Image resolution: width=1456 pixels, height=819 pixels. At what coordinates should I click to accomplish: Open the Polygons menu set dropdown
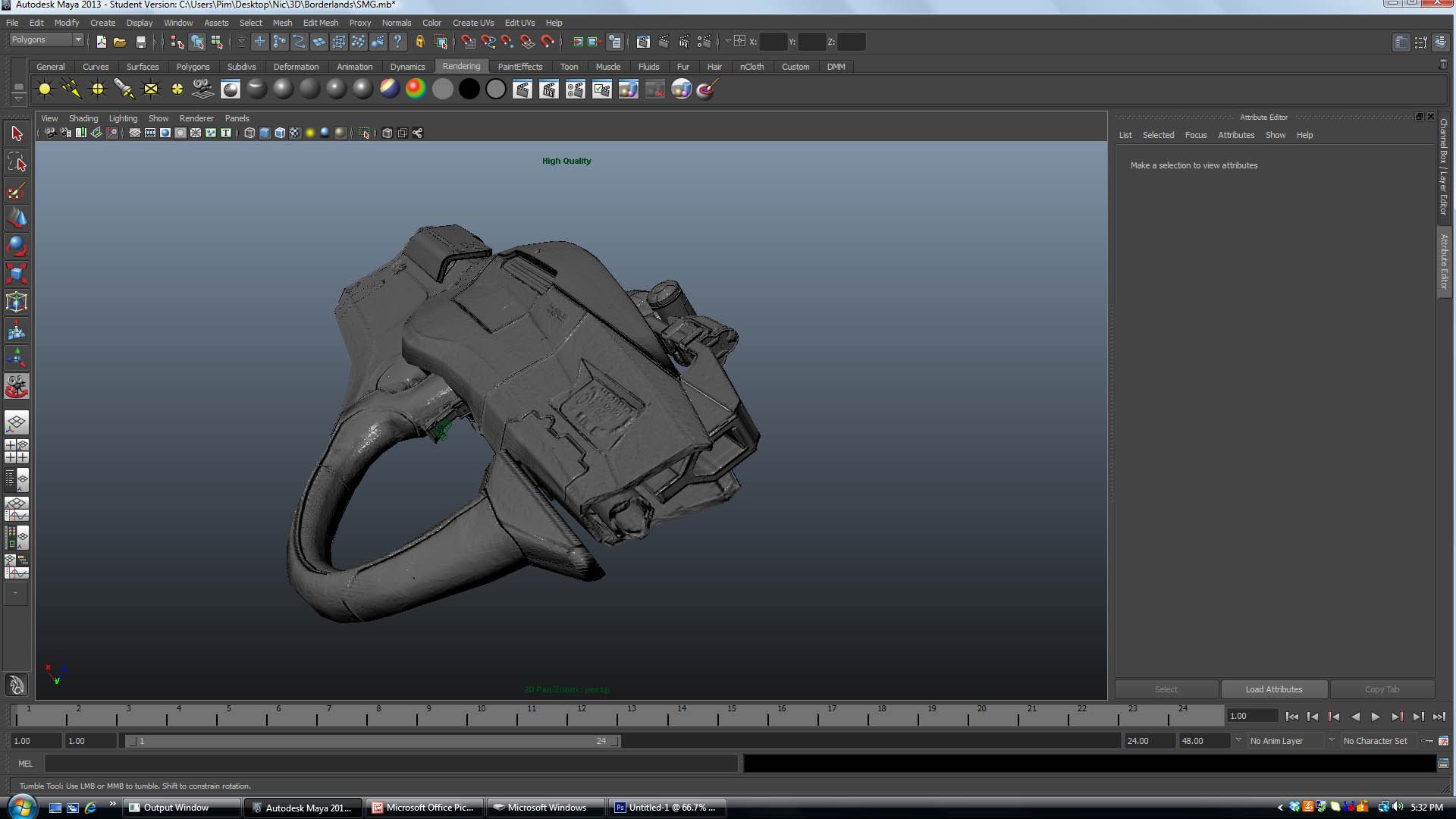(x=45, y=39)
